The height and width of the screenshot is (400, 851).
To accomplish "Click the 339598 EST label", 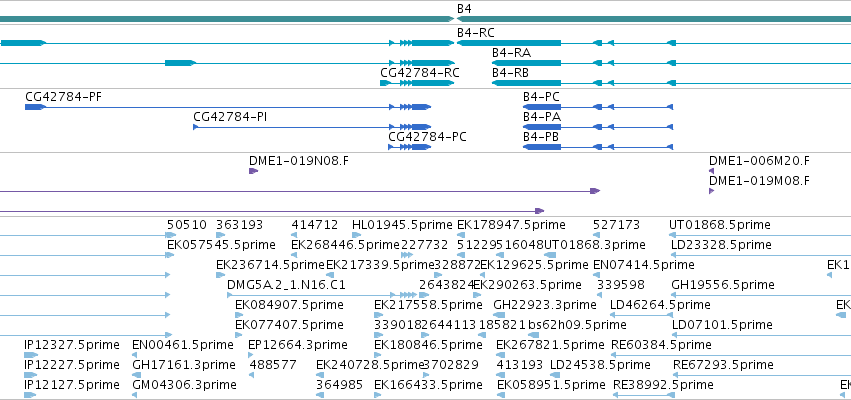I will [x=621, y=285].
